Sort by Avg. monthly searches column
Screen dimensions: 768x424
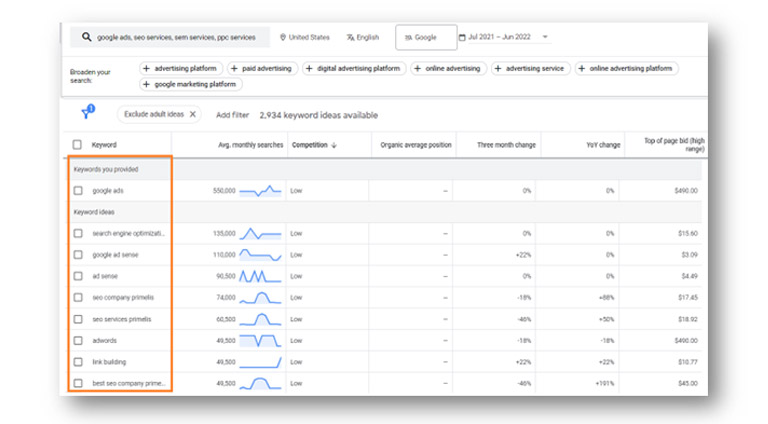[250, 145]
